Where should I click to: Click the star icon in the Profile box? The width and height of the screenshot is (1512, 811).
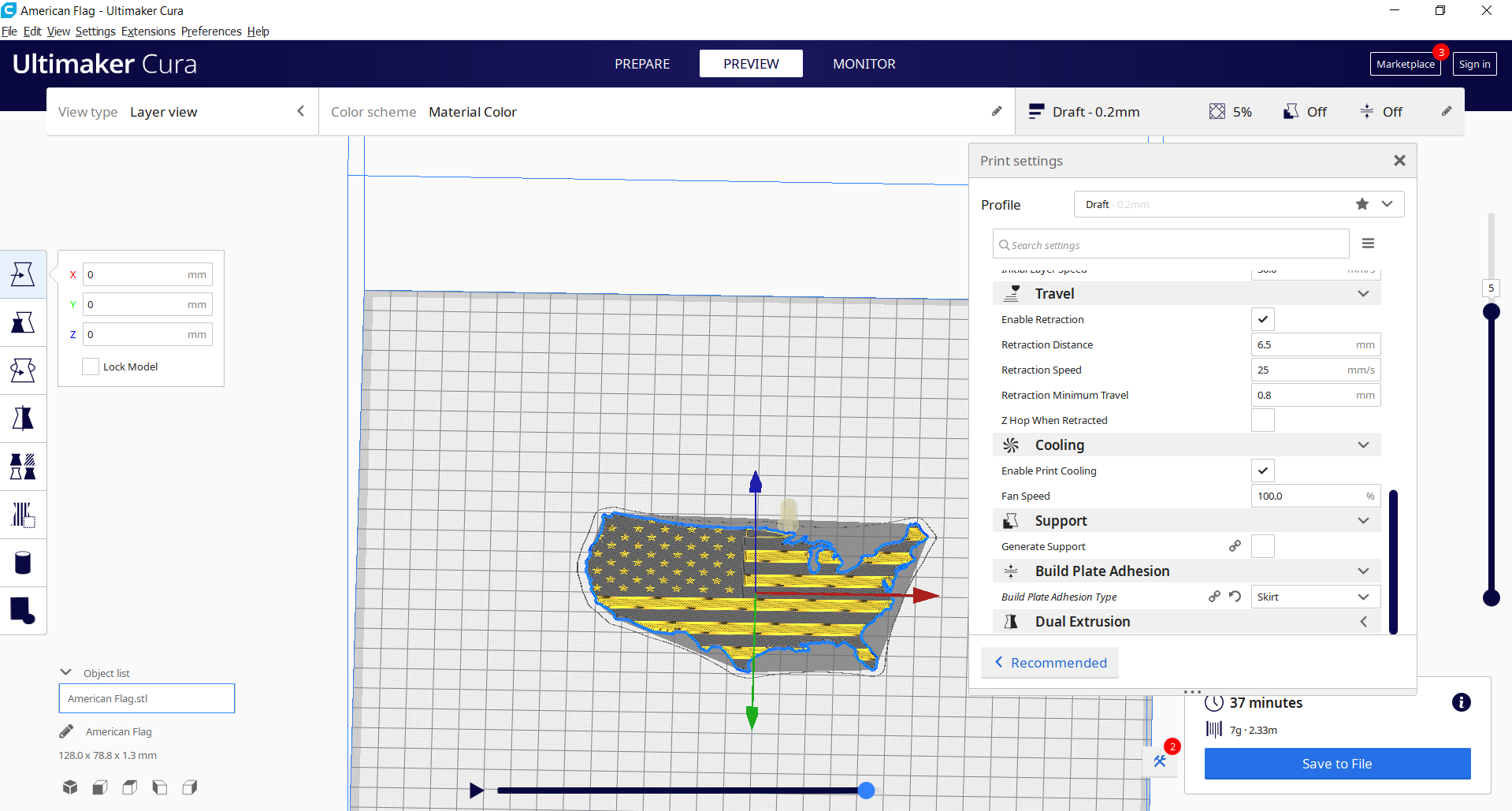coord(1362,204)
